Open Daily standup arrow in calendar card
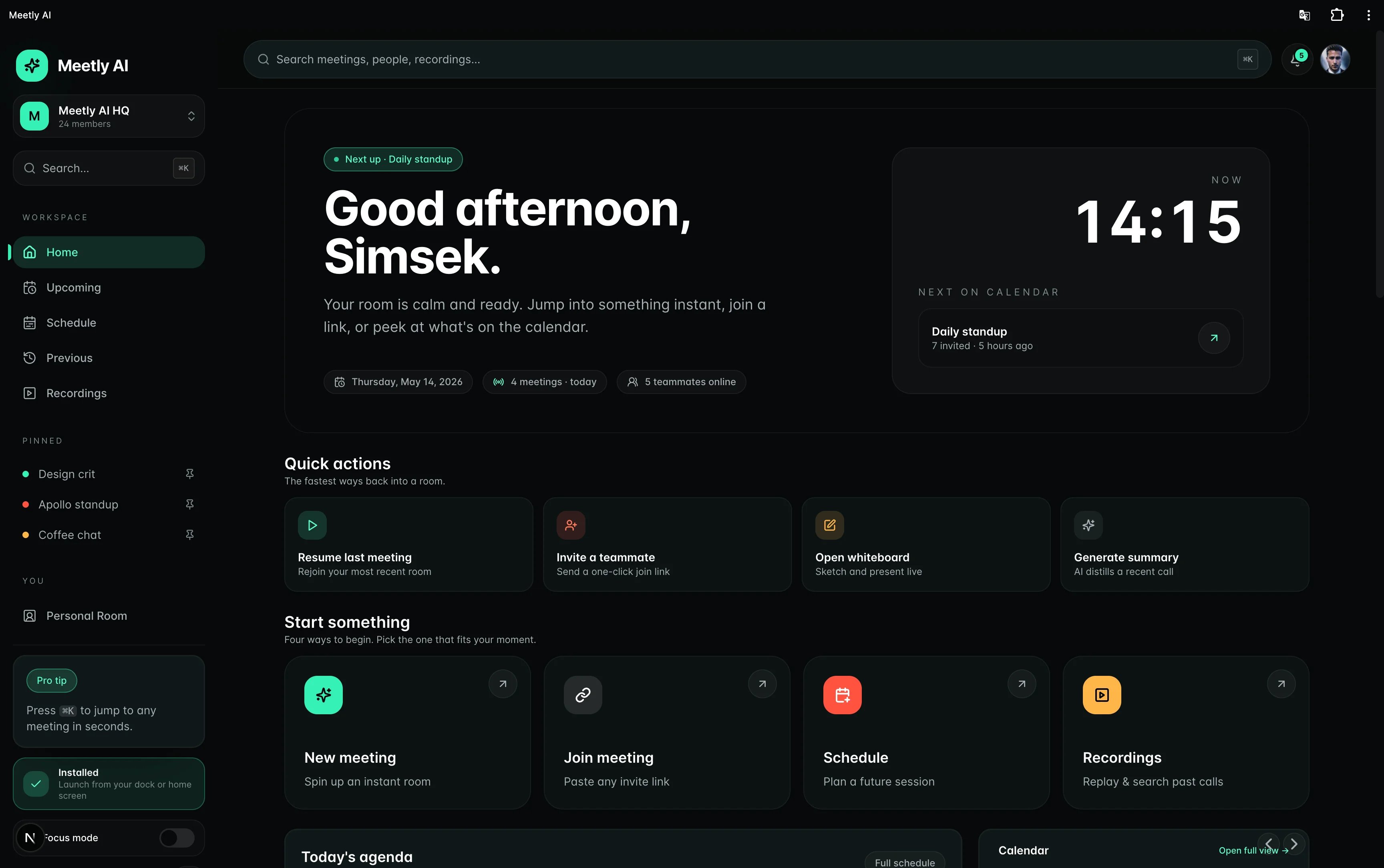The width and height of the screenshot is (1384, 868). click(1213, 338)
